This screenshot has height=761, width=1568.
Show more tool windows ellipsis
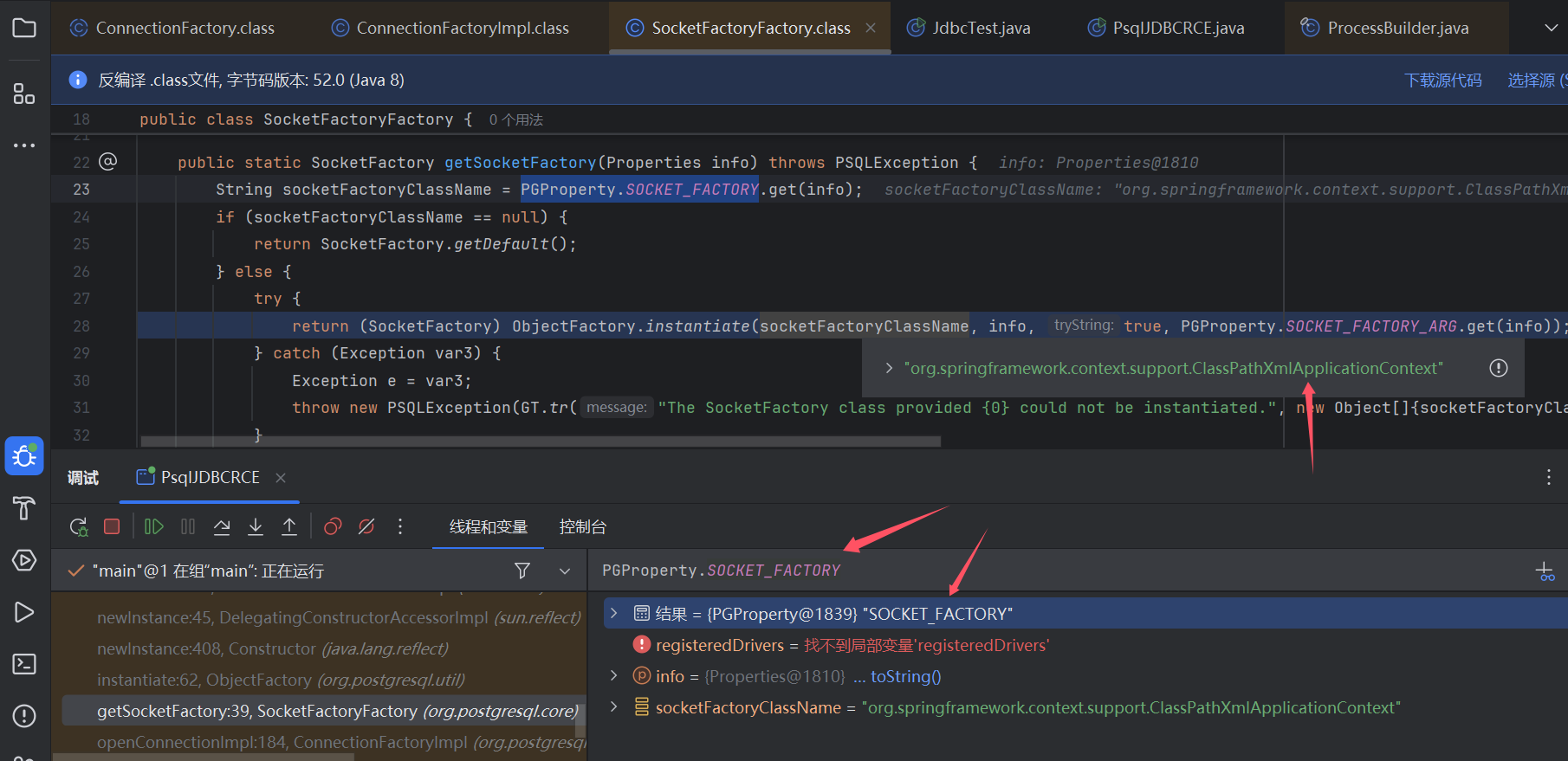point(24,145)
